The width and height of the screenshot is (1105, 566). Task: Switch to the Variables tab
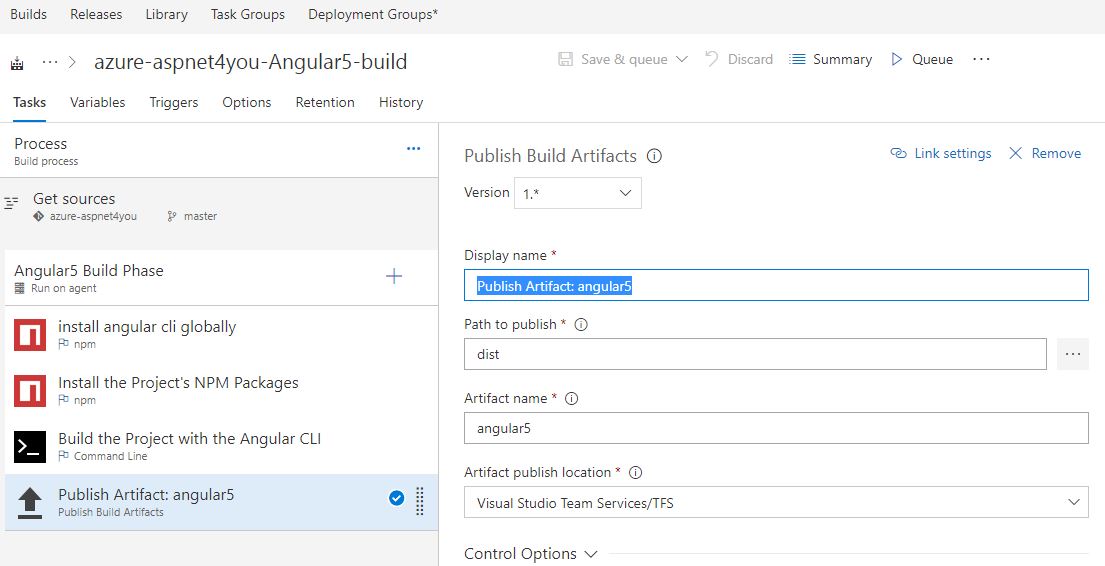[x=97, y=102]
